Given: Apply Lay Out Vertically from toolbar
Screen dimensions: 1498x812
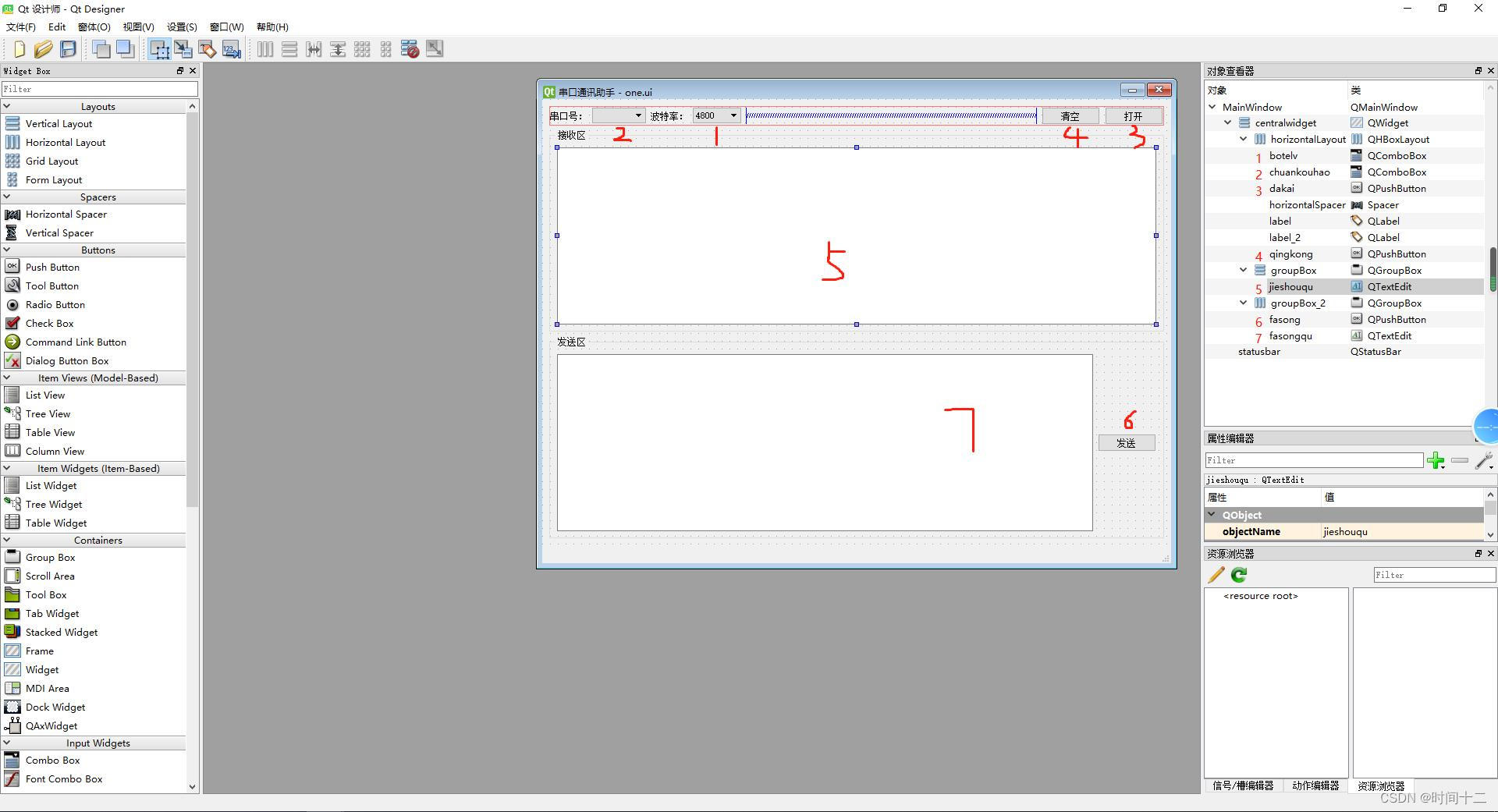Looking at the screenshot, I should coord(289,49).
